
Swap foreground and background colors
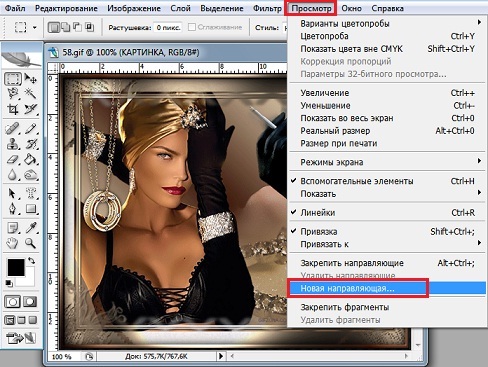(x=32, y=261)
